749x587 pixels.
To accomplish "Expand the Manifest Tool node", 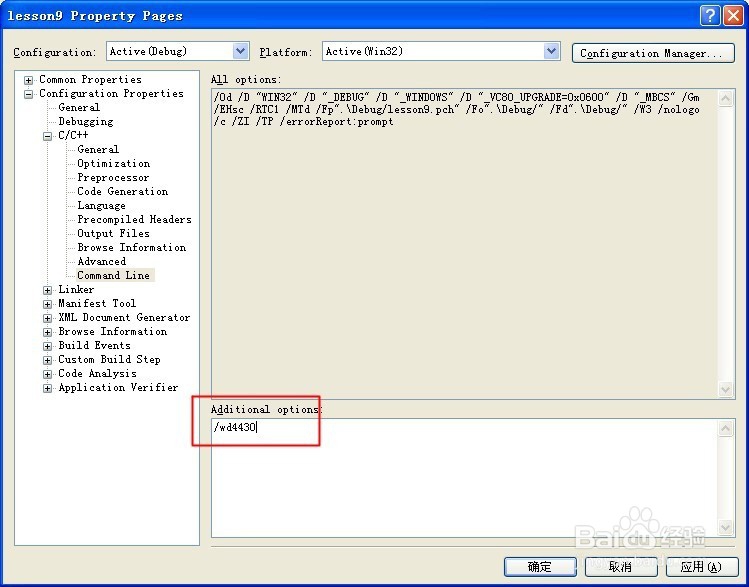I will [x=47, y=304].
